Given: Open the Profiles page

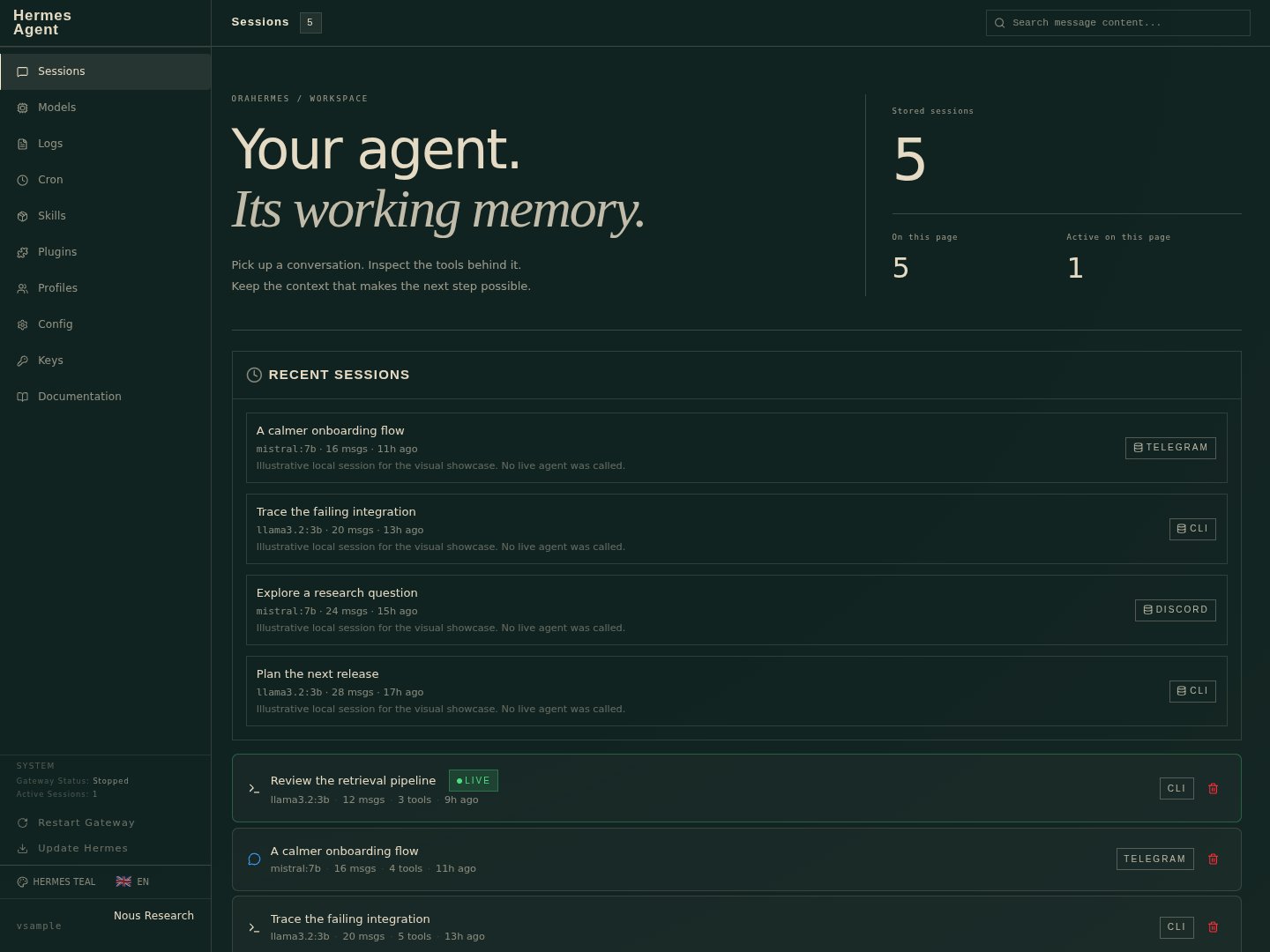Looking at the screenshot, I should [105, 288].
